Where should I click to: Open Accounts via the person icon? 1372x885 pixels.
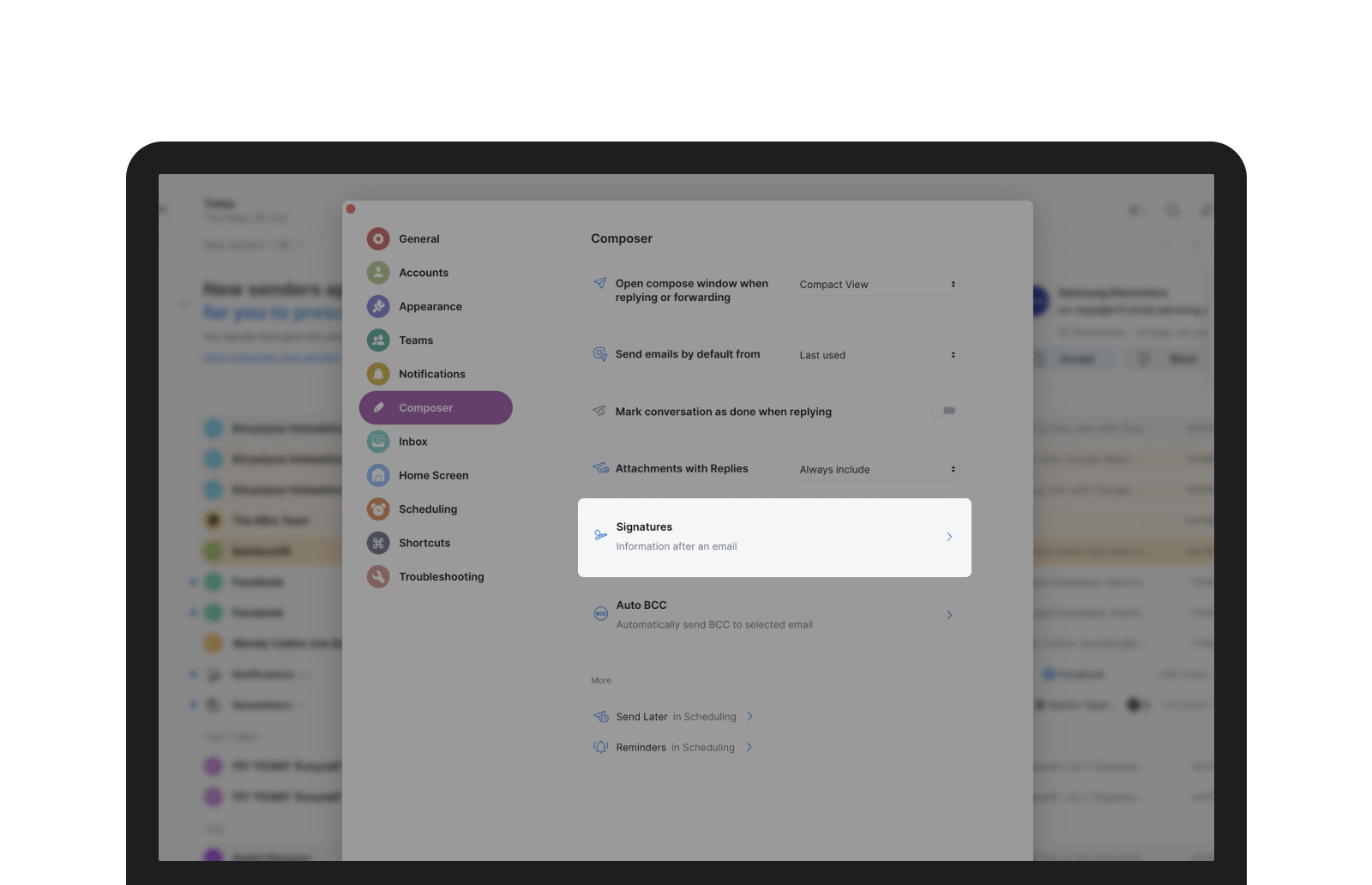tap(378, 272)
